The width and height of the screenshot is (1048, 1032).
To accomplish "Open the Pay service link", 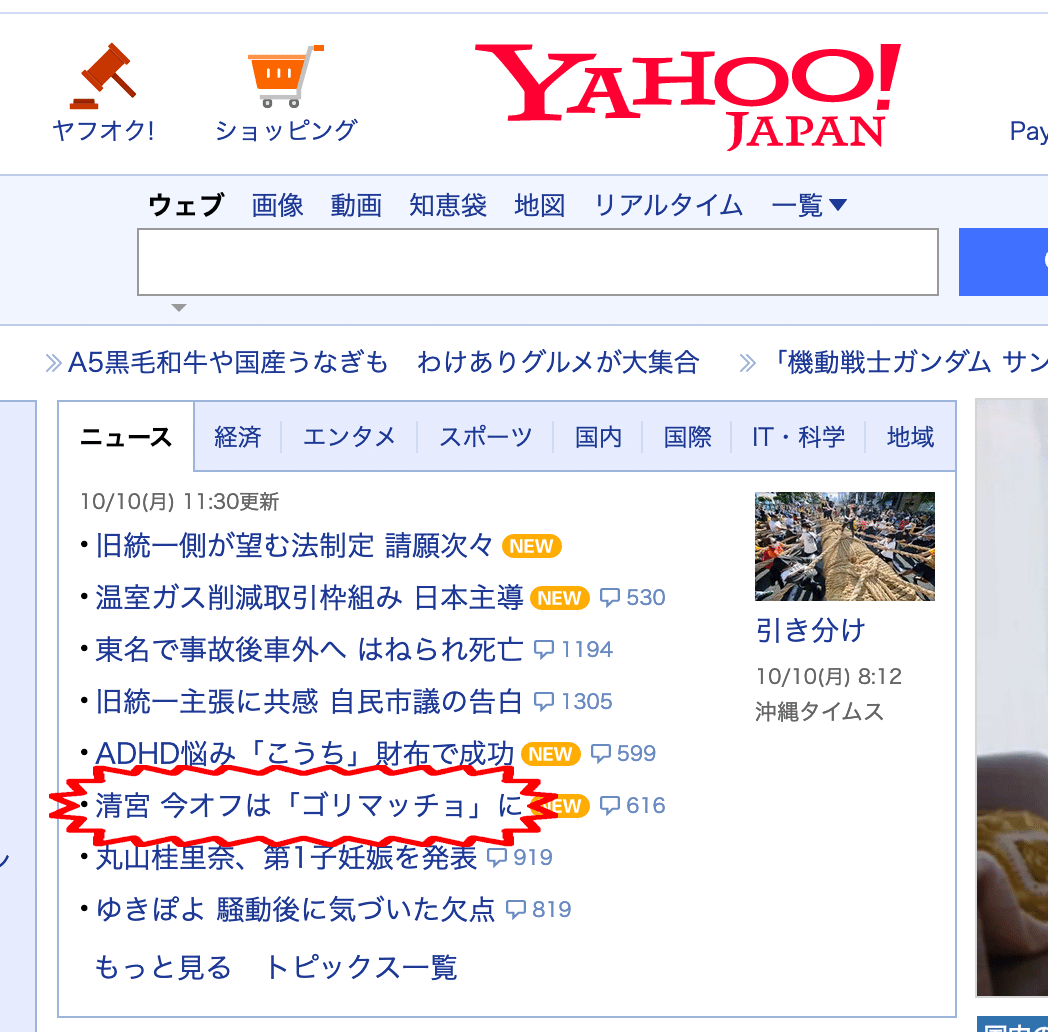I will pos(1029,130).
